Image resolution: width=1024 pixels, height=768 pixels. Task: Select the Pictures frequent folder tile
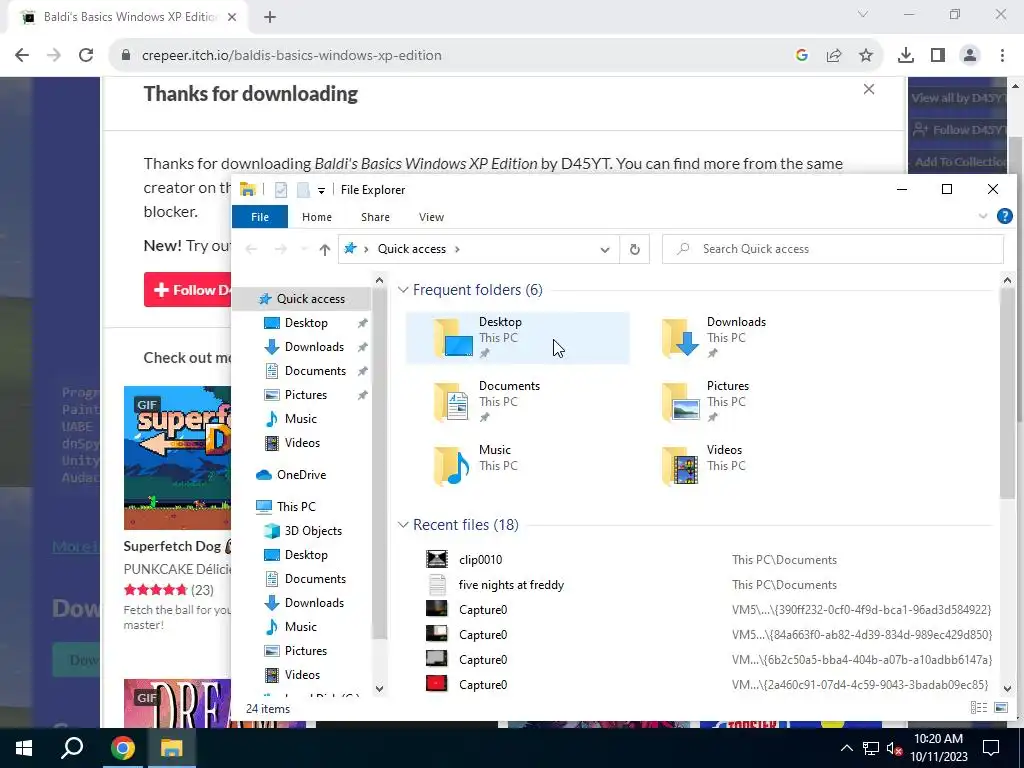pos(744,402)
